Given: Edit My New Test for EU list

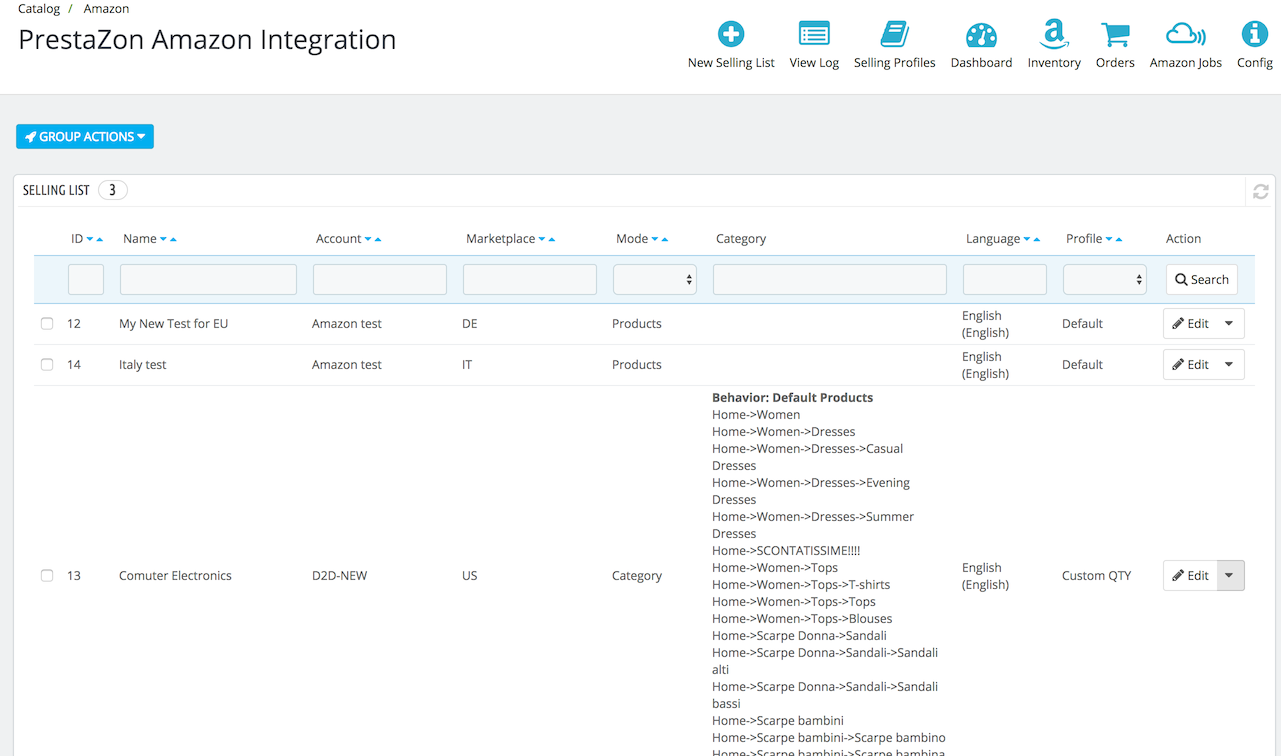Looking at the screenshot, I should [1190, 324].
